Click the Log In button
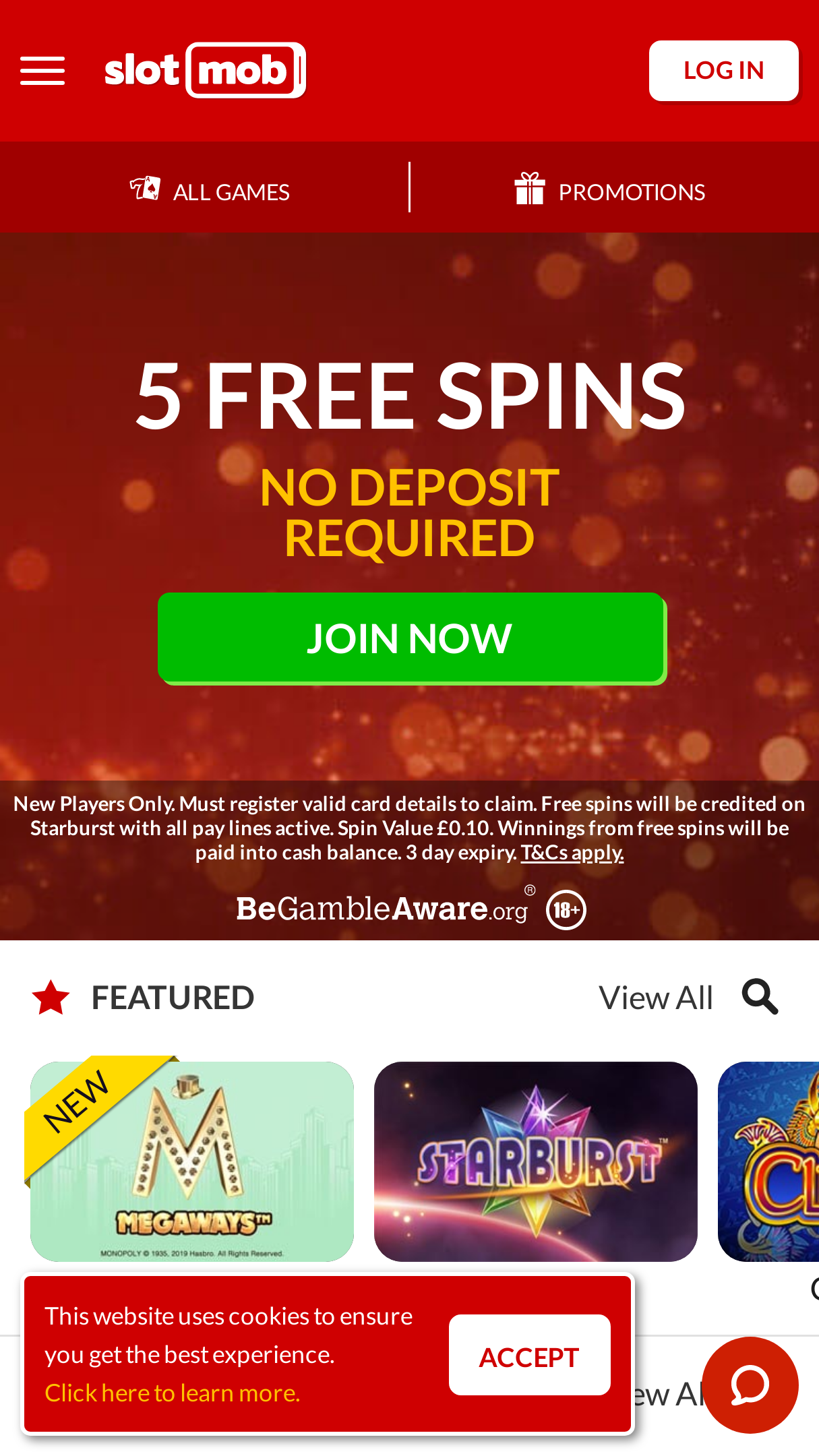This screenshot has height=1456, width=819. point(724,71)
